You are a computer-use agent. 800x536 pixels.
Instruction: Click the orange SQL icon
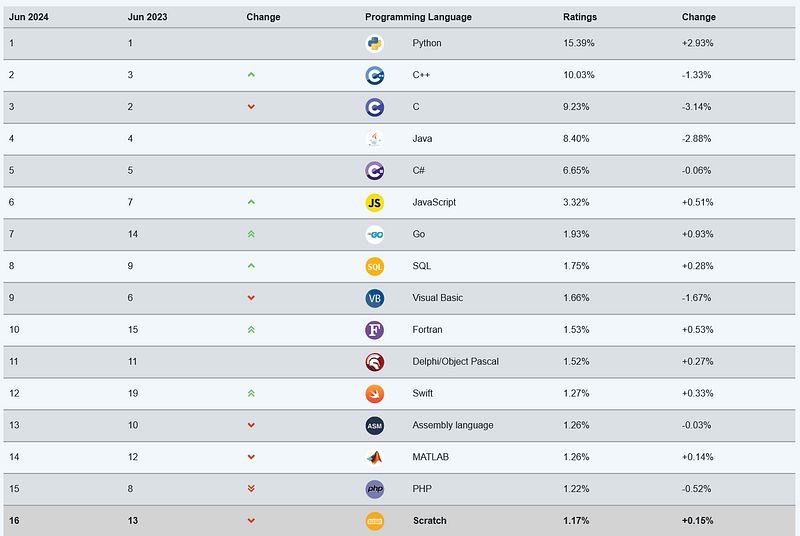coord(375,266)
